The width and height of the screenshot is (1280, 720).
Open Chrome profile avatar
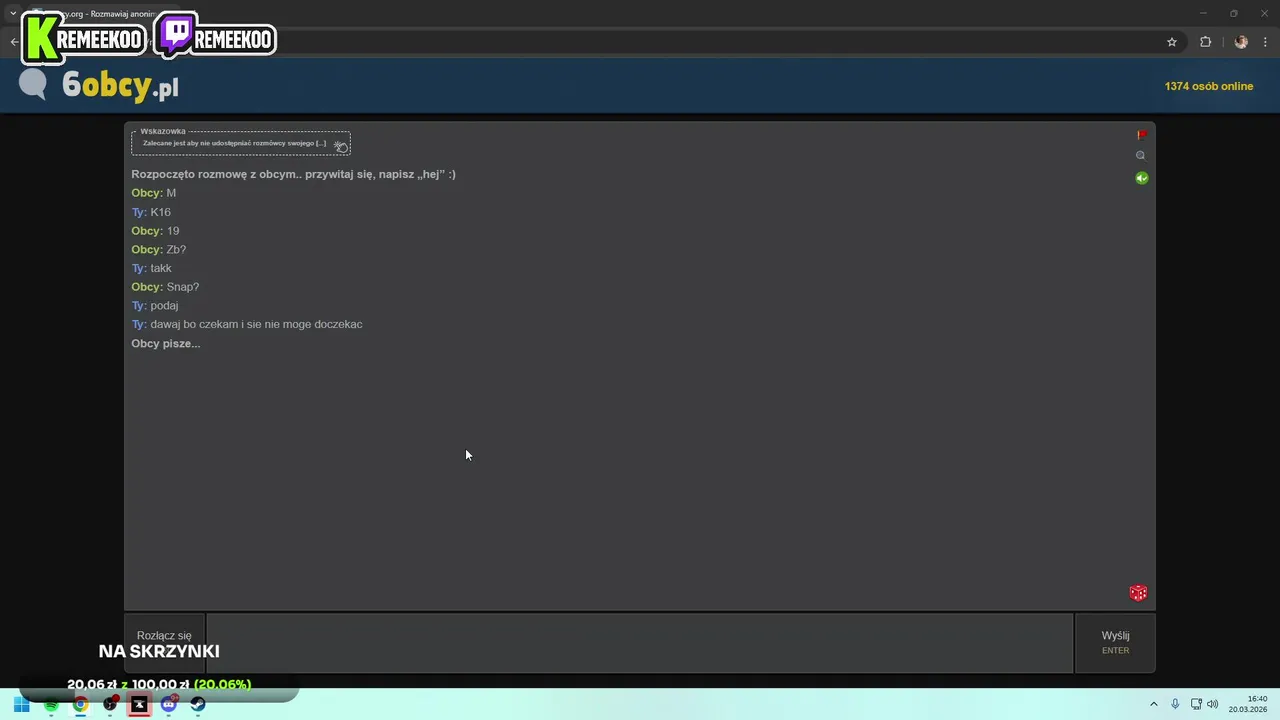click(x=1241, y=42)
